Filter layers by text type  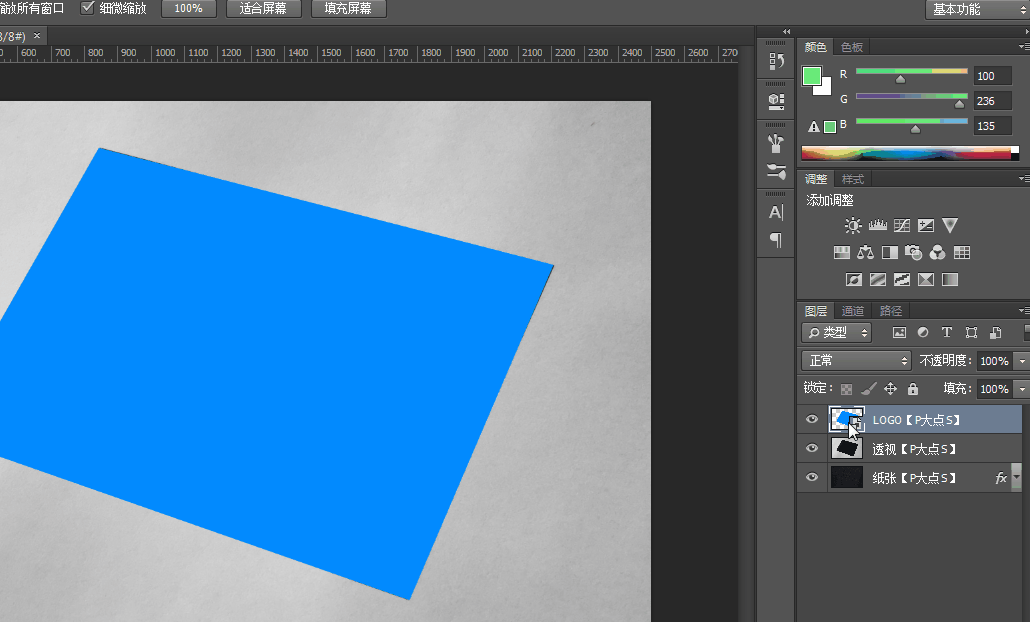click(x=946, y=333)
